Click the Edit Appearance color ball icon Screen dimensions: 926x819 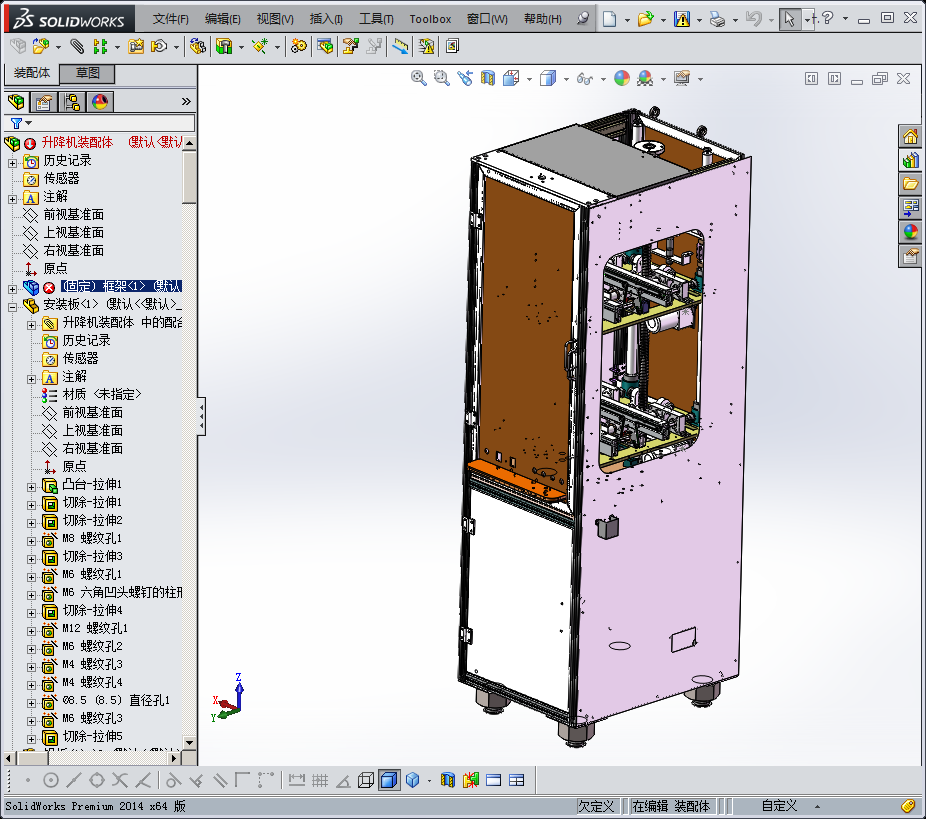tap(622, 79)
